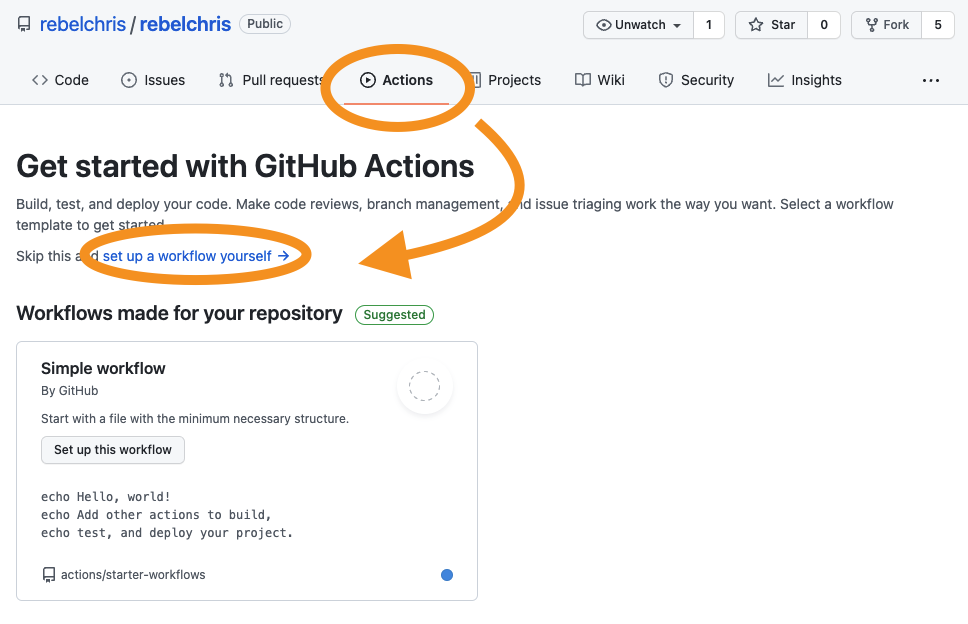The width and height of the screenshot is (968, 624).
Task: Open actions/starter-workflows repository link
Action: [133, 575]
